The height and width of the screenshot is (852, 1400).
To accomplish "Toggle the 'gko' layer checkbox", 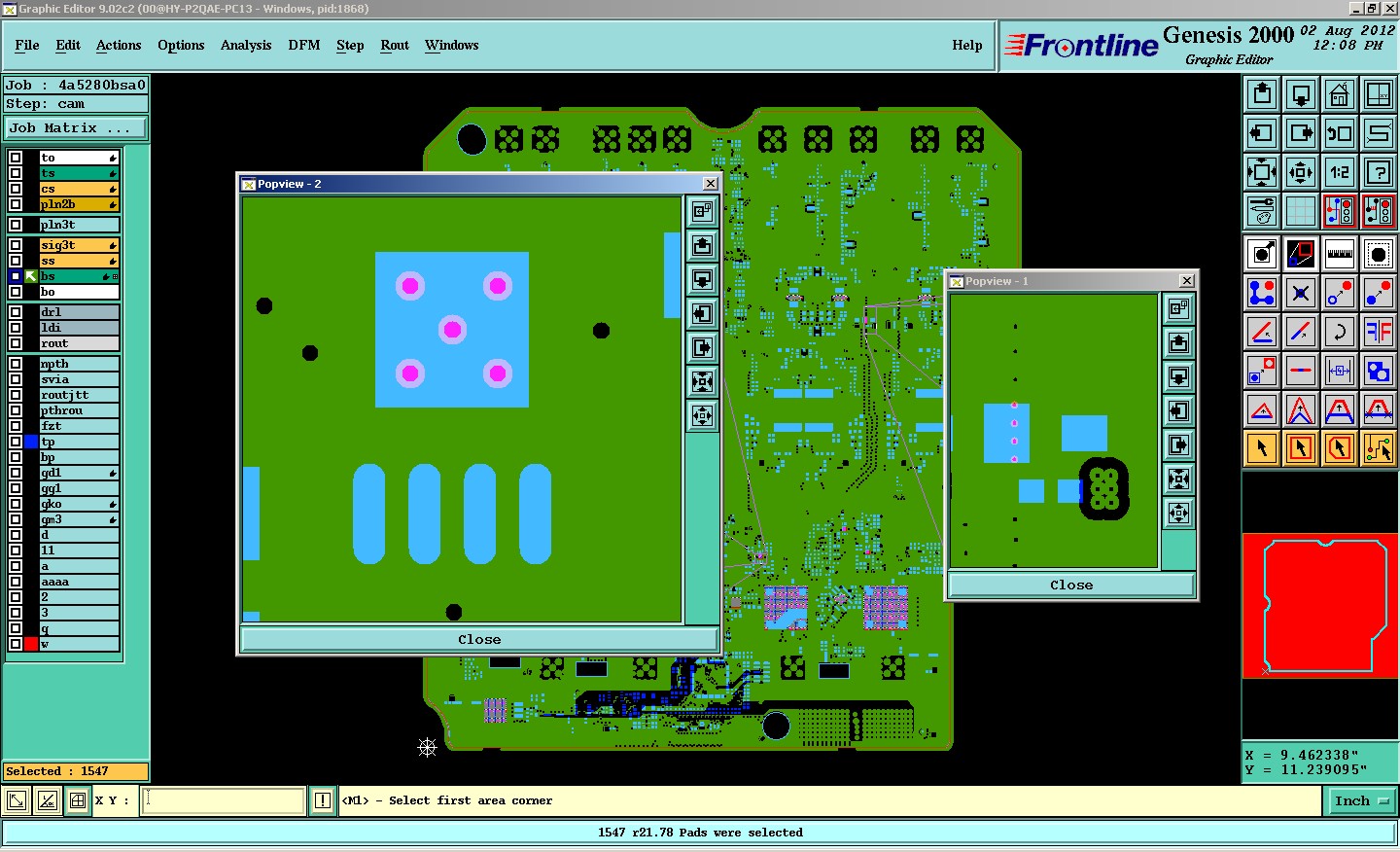I will click(x=16, y=504).
